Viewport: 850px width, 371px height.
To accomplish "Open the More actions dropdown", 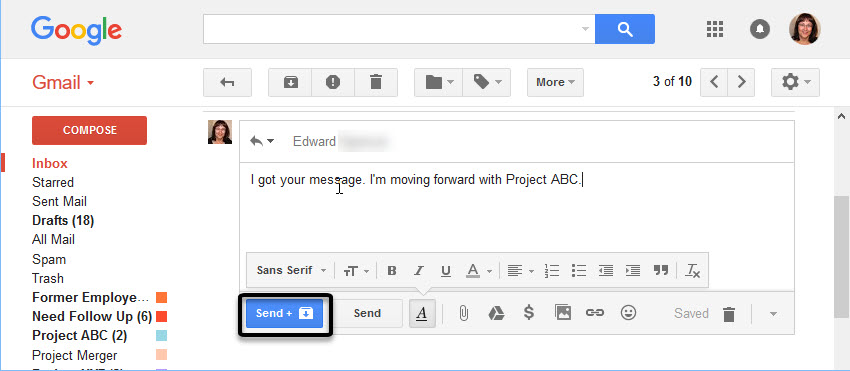I will [x=555, y=82].
